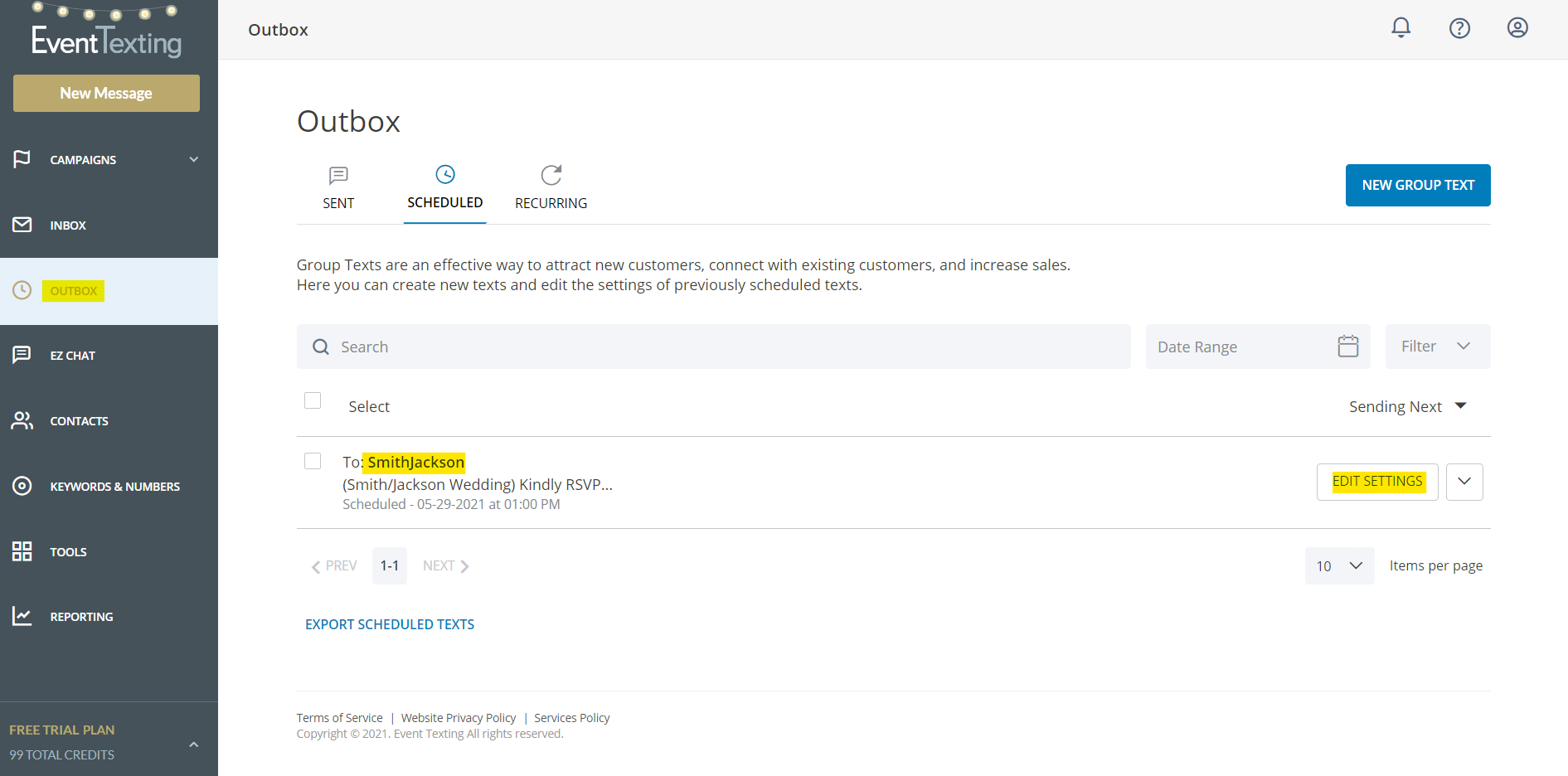
Task: Click the New Group Text button
Action: point(1418,185)
